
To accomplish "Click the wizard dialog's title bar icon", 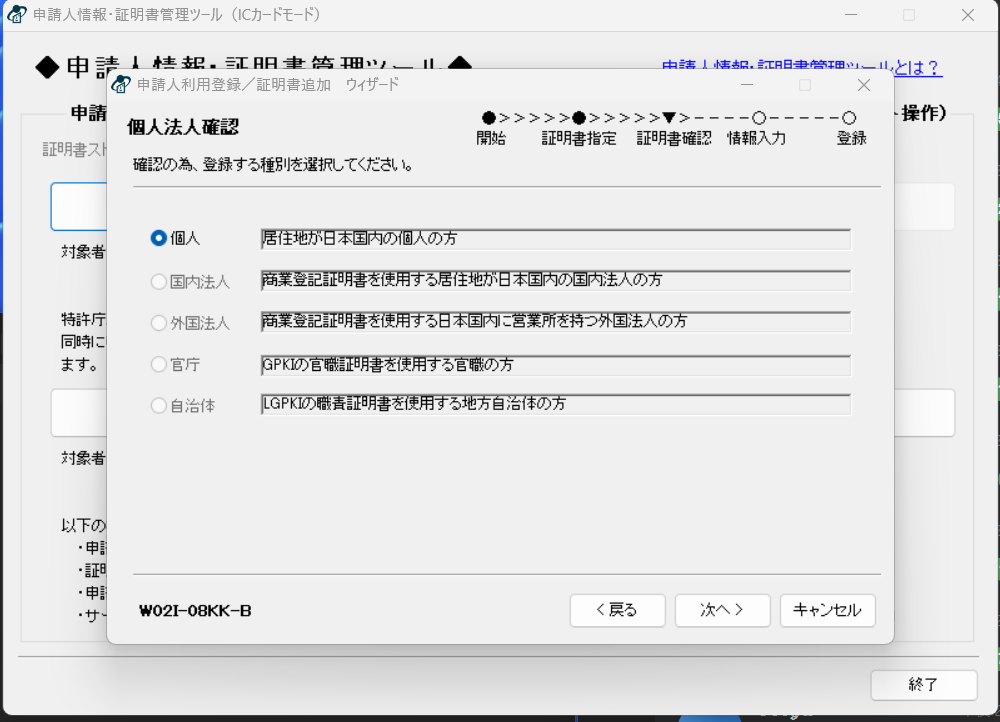I will (x=121, y=84).
